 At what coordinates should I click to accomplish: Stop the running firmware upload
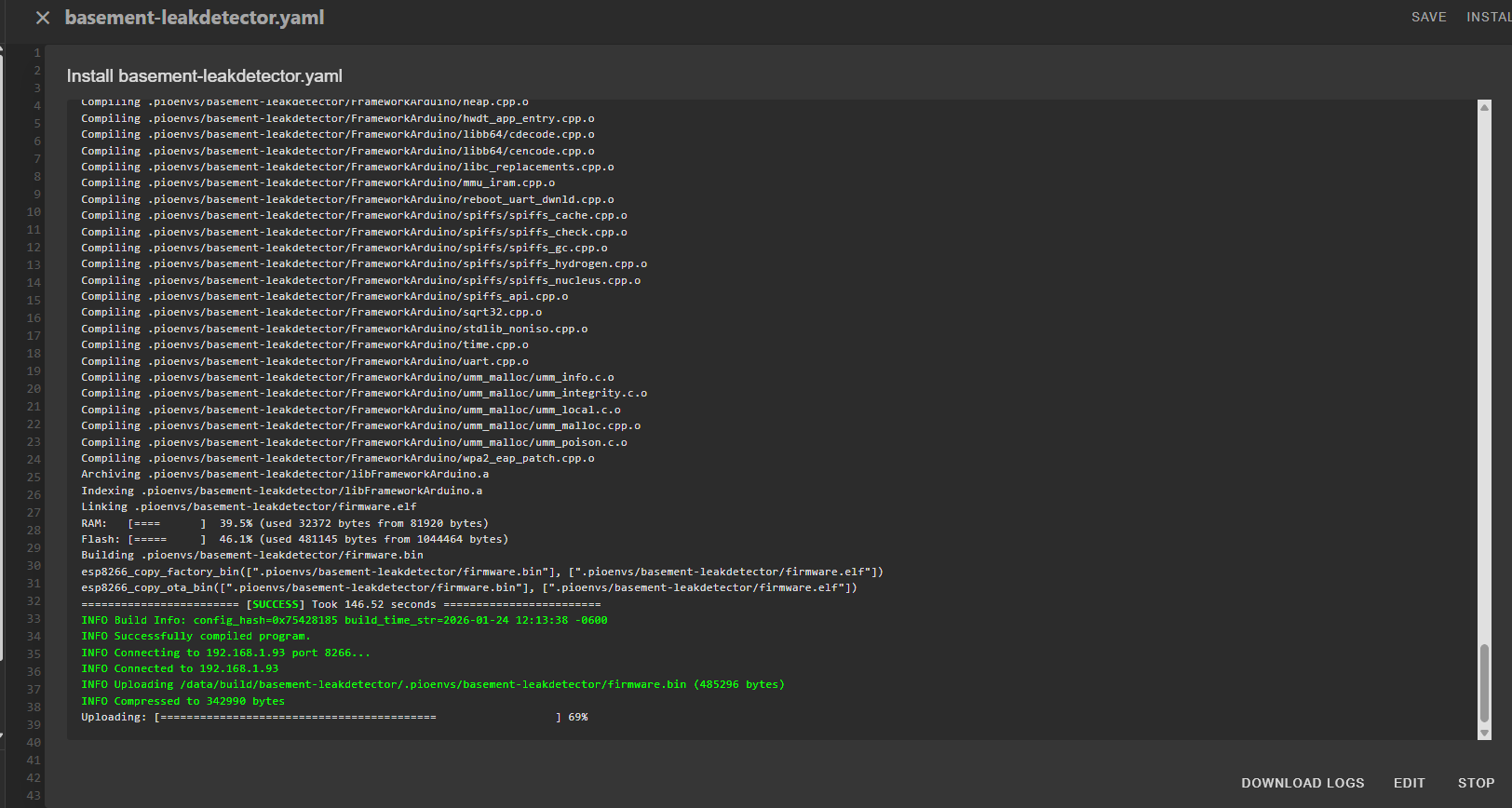coord(1476,783)
